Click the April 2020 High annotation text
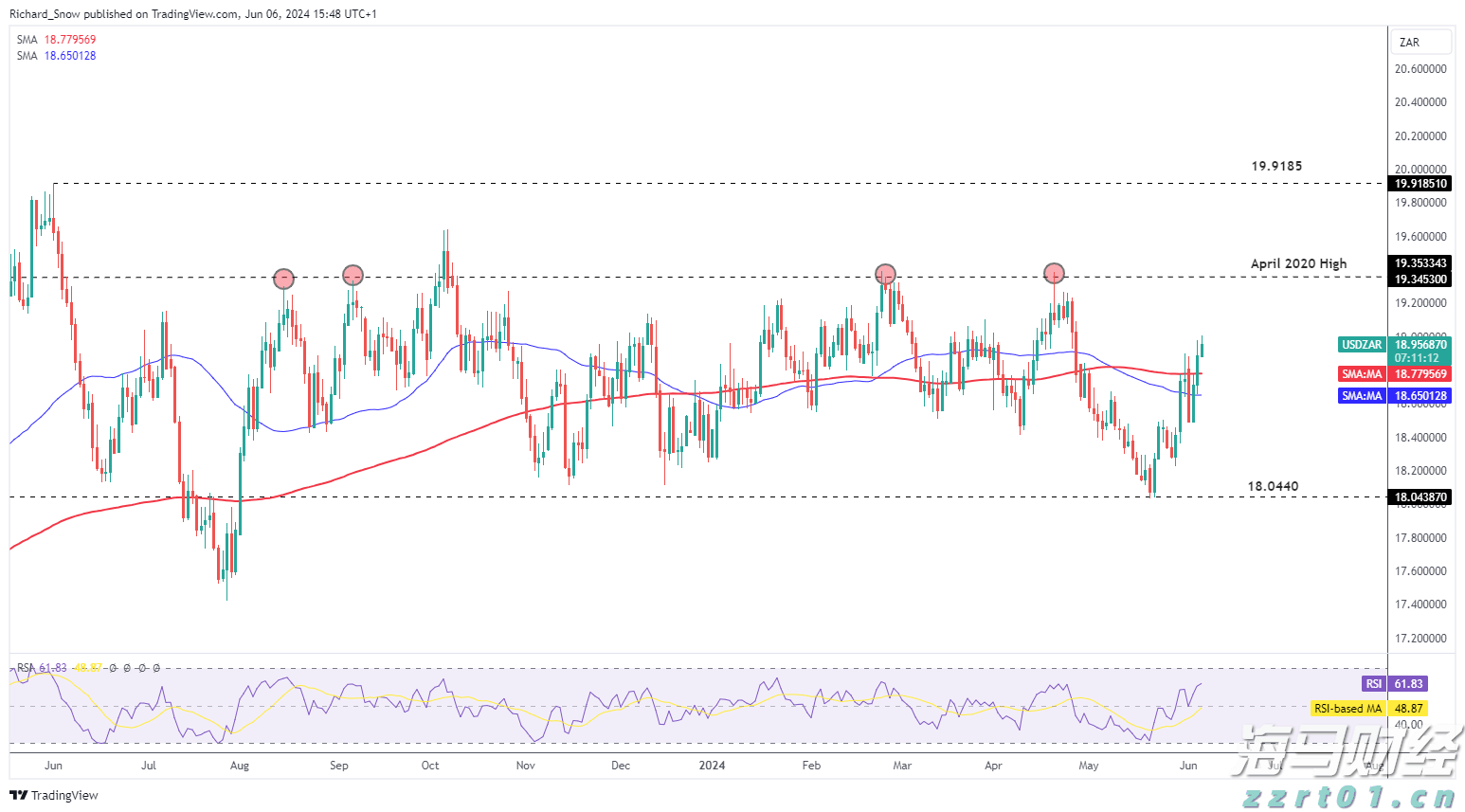 coord(1298,263)
